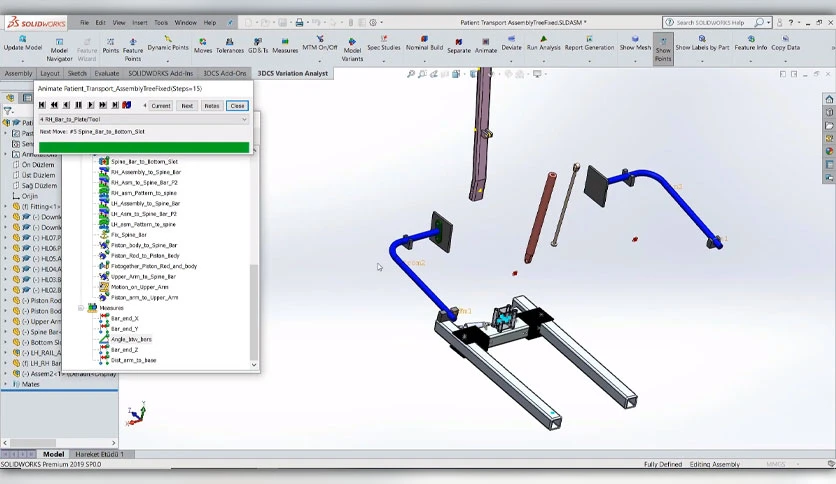Select the Spine_Bar_to_Bottom_Slot move
Screen dimensions: 836x484
click(x=144, y=161)
